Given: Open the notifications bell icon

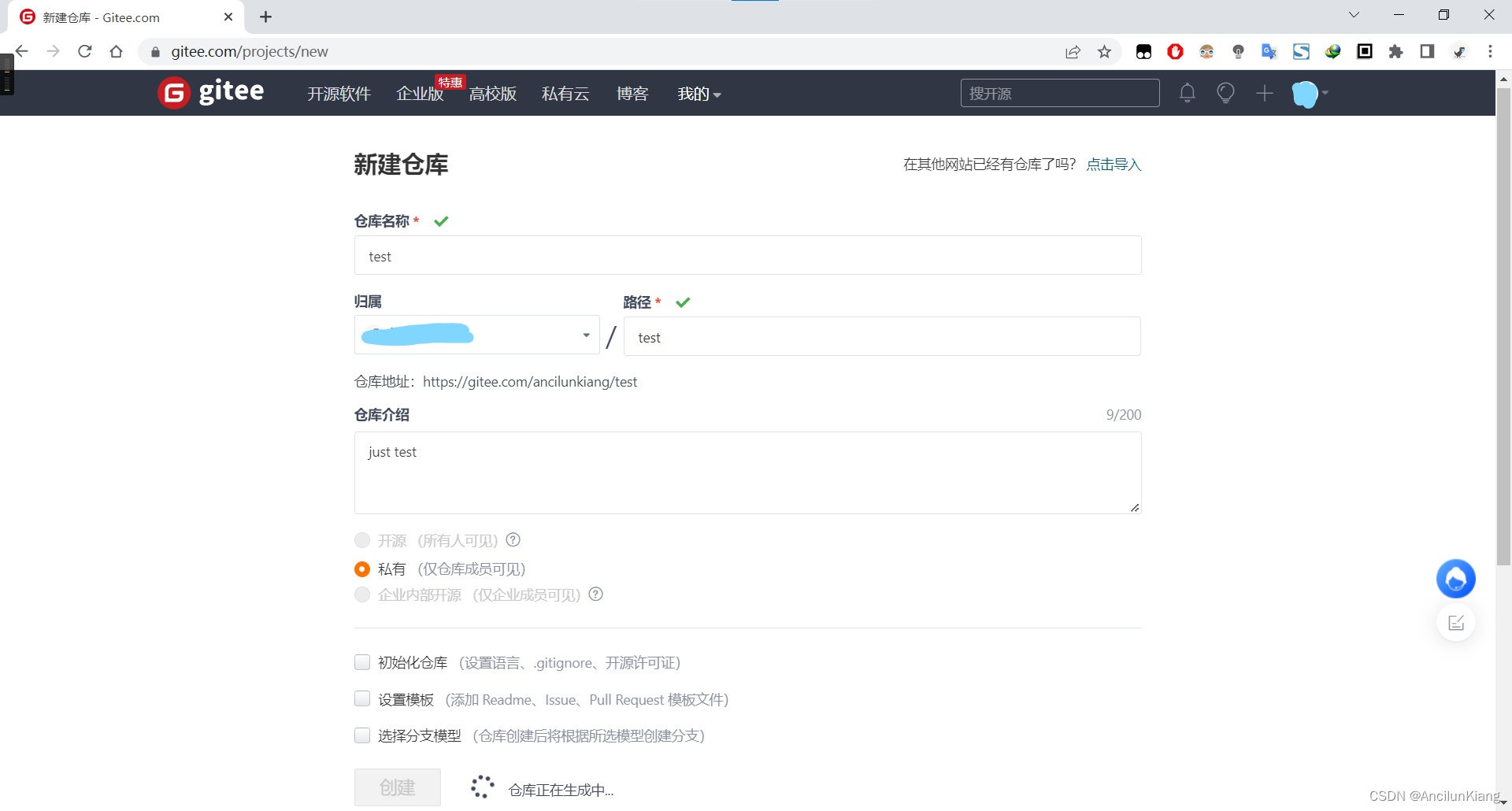Looking at the screenshot, I should [1188, 93].
